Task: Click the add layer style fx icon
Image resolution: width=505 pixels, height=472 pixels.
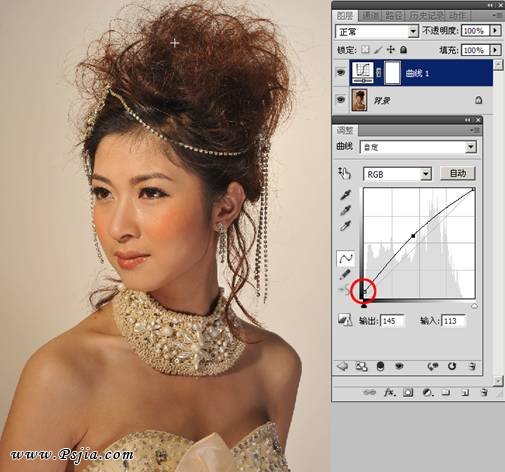Action: click(x=389, y=392)
